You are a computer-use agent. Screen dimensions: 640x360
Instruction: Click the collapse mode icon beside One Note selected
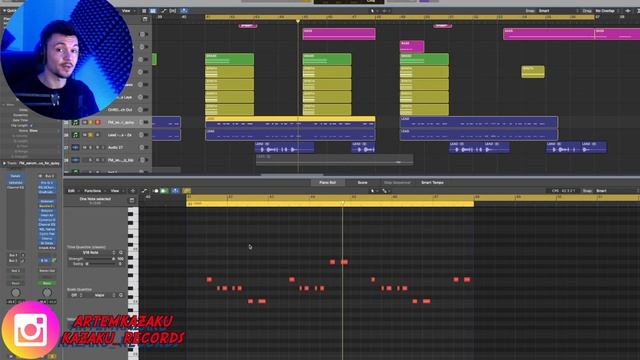131,200
